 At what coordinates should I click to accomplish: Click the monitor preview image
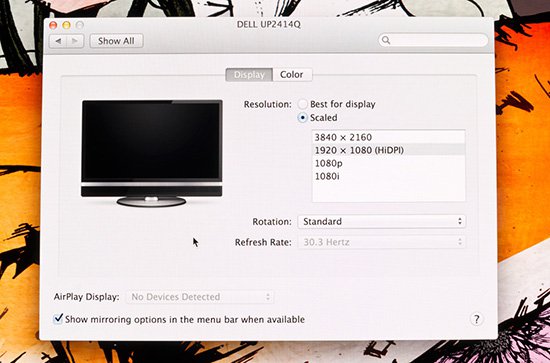tap(152, 153)
